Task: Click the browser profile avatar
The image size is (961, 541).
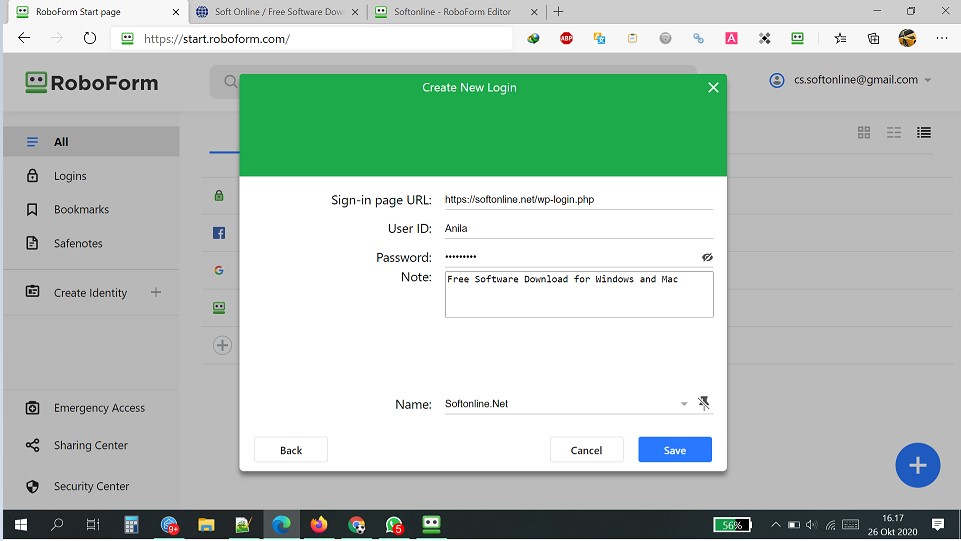Action: 907,38
